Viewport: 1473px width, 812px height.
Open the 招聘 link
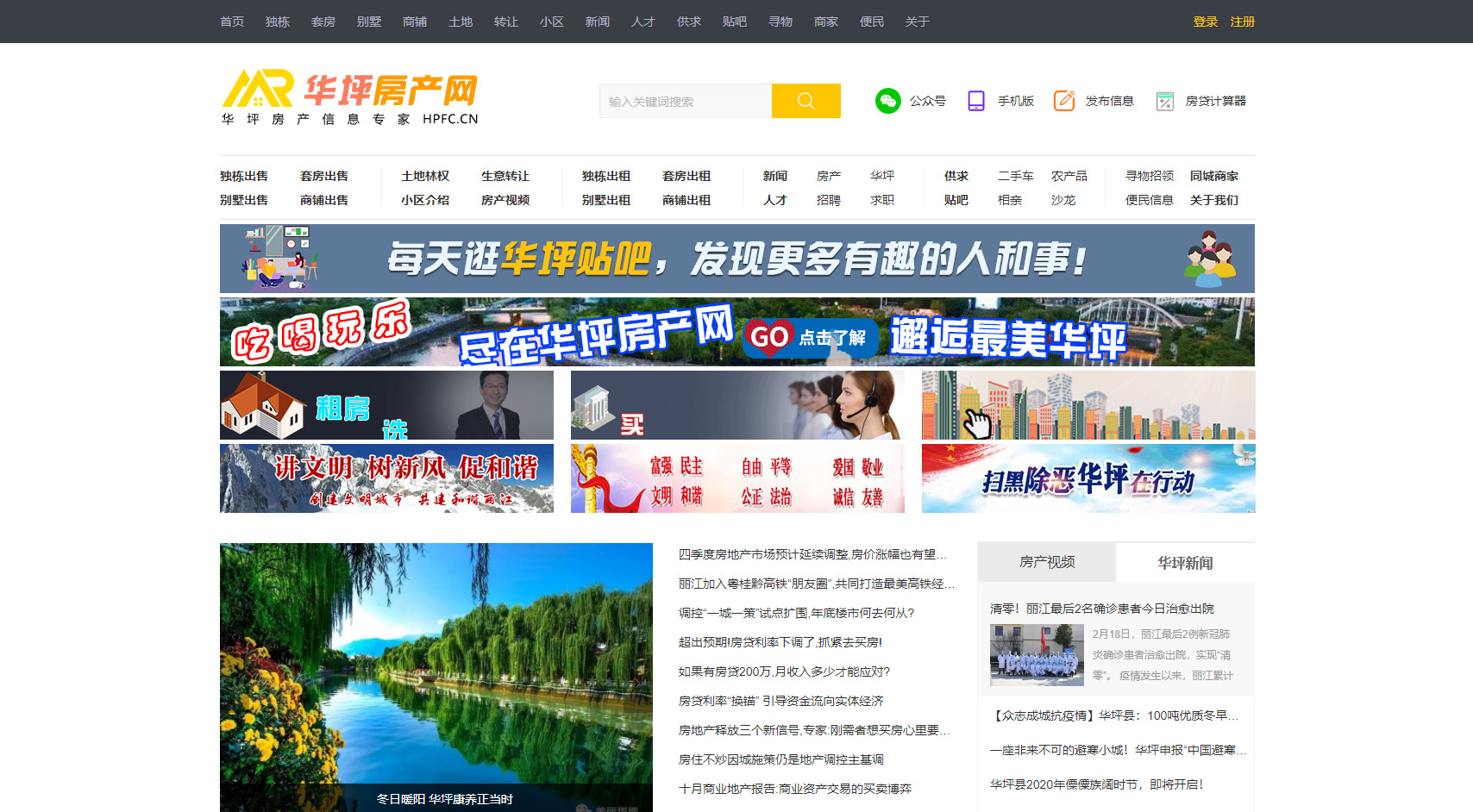click(x=829, y=200)
